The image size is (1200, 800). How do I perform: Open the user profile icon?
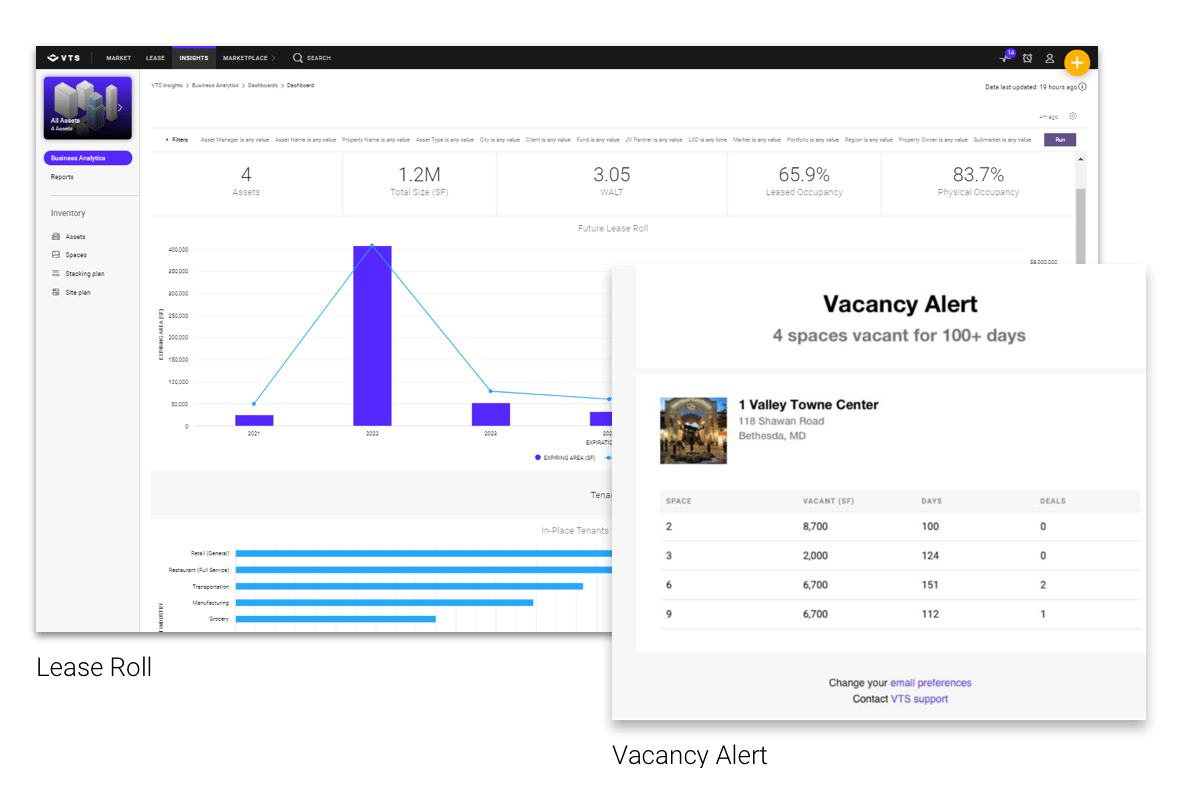tap(1049, 59)
